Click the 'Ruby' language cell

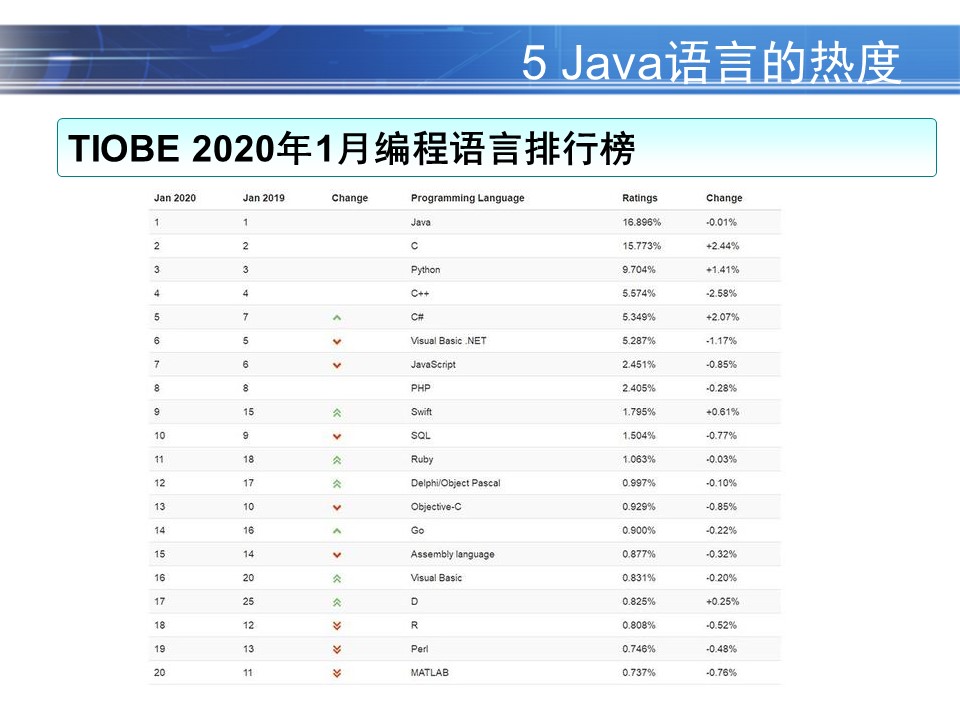coord(422,459)
